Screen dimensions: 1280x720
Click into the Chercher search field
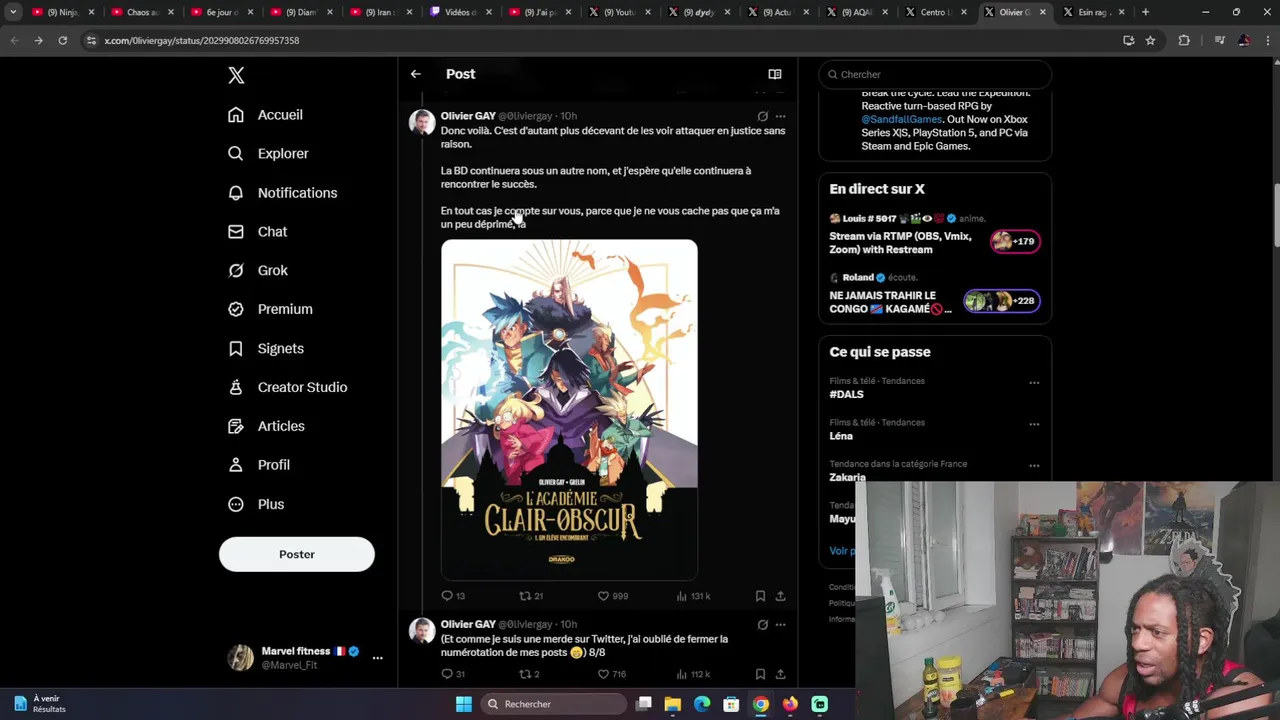tap(935, 74)
